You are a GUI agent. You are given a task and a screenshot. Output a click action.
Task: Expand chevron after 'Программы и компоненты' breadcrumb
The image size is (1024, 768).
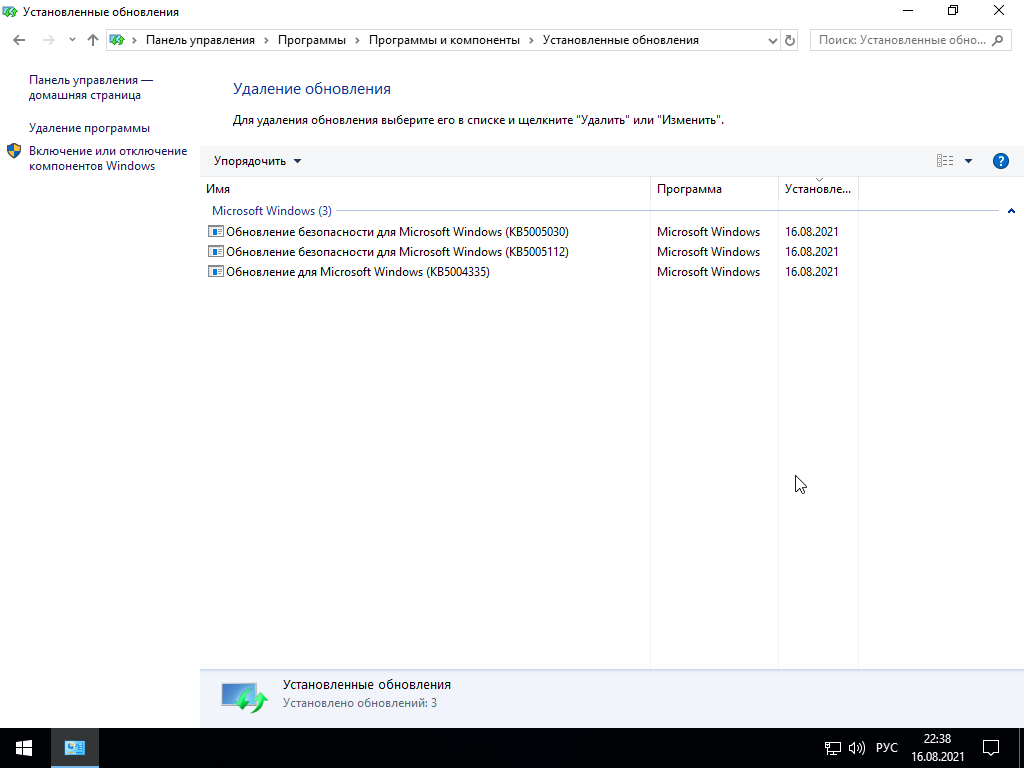[532, 40]
